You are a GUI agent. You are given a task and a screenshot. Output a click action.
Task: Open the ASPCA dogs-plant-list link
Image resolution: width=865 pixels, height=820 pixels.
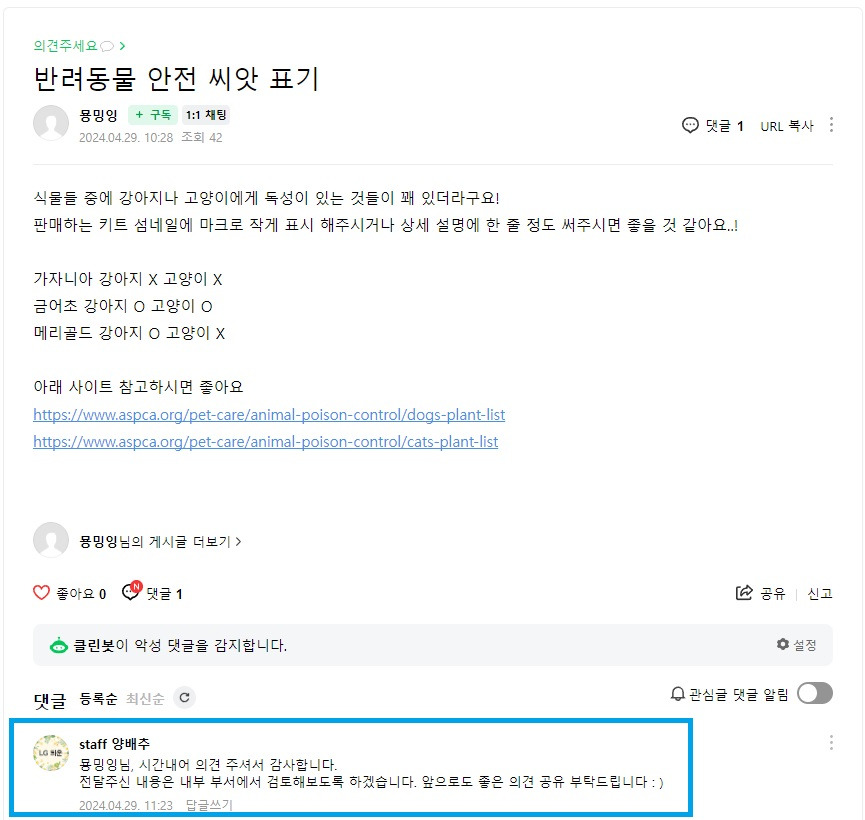[269, 415]
